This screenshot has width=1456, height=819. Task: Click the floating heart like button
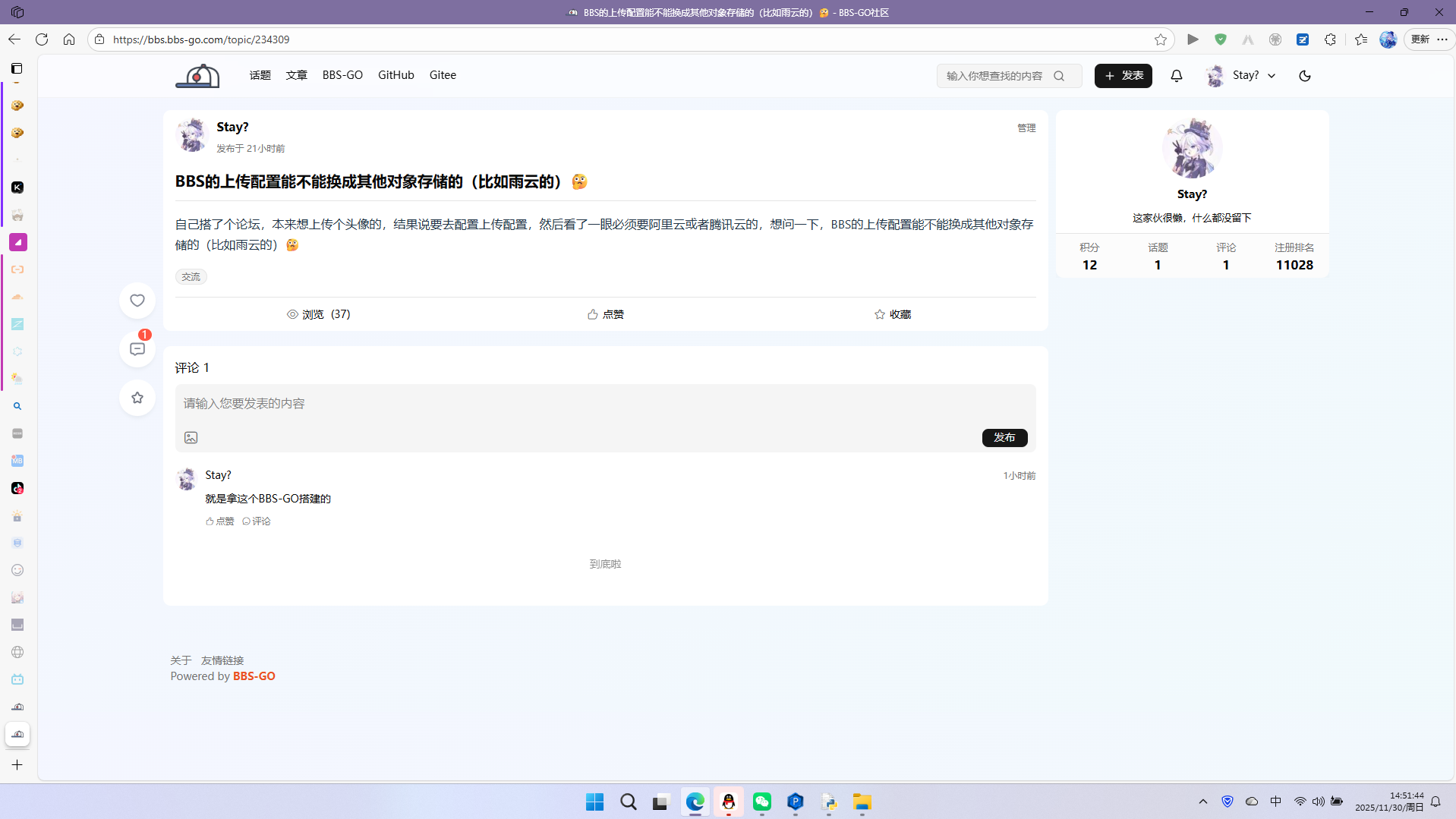(x=137, y=301)
